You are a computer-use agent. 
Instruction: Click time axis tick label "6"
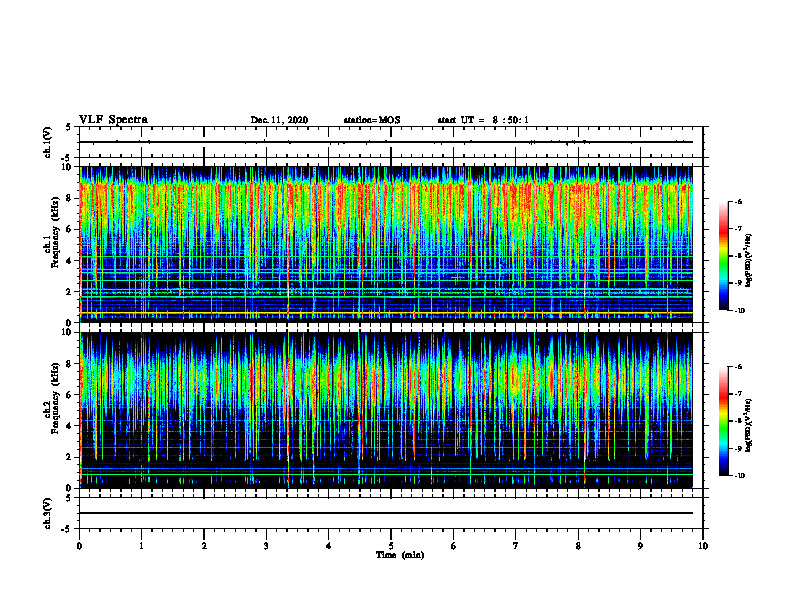(x=454, y=546)
